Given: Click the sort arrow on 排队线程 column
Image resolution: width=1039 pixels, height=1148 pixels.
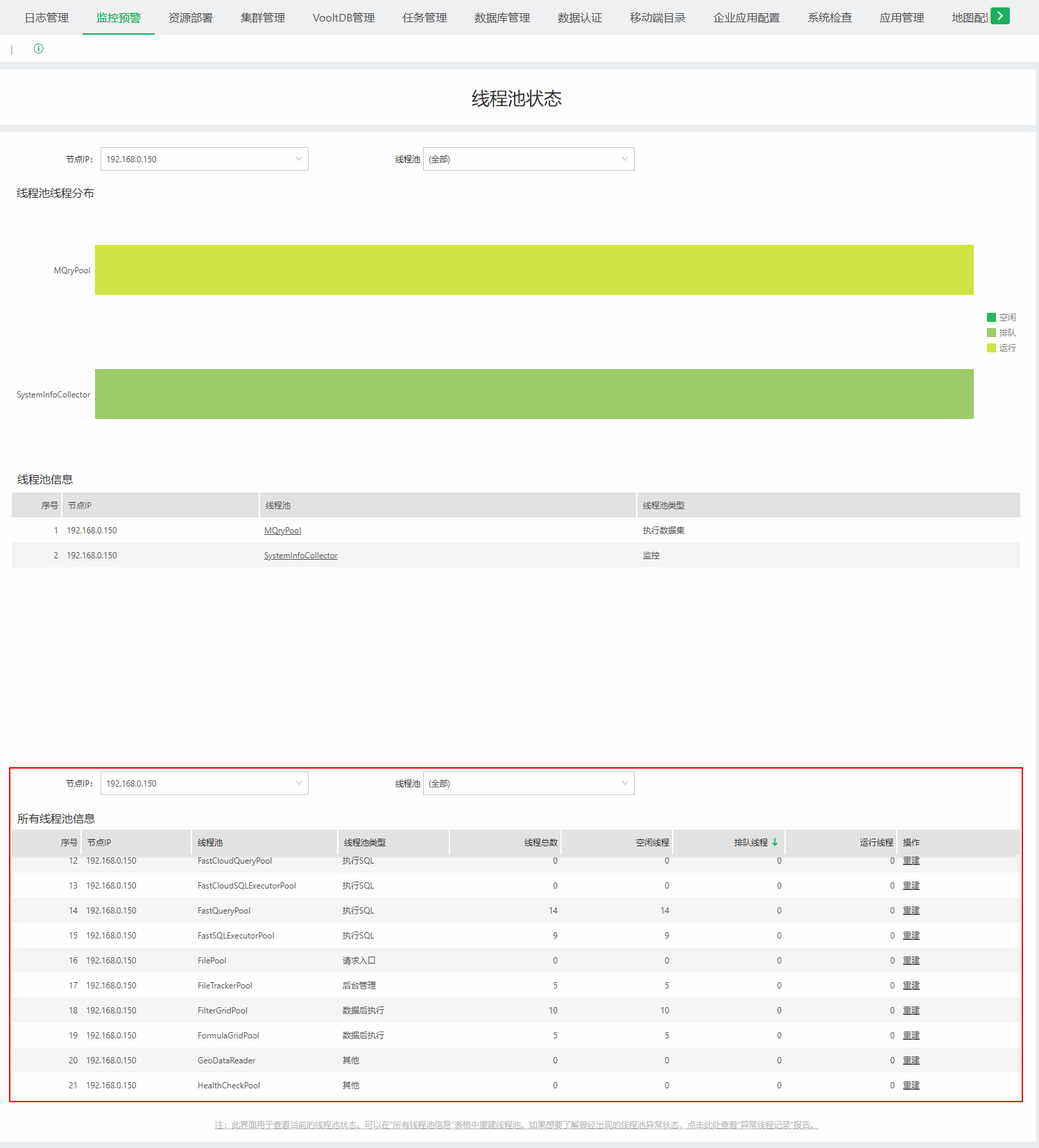Looking at the screenshot, I should pyautogui.click(x=775, y=842).
